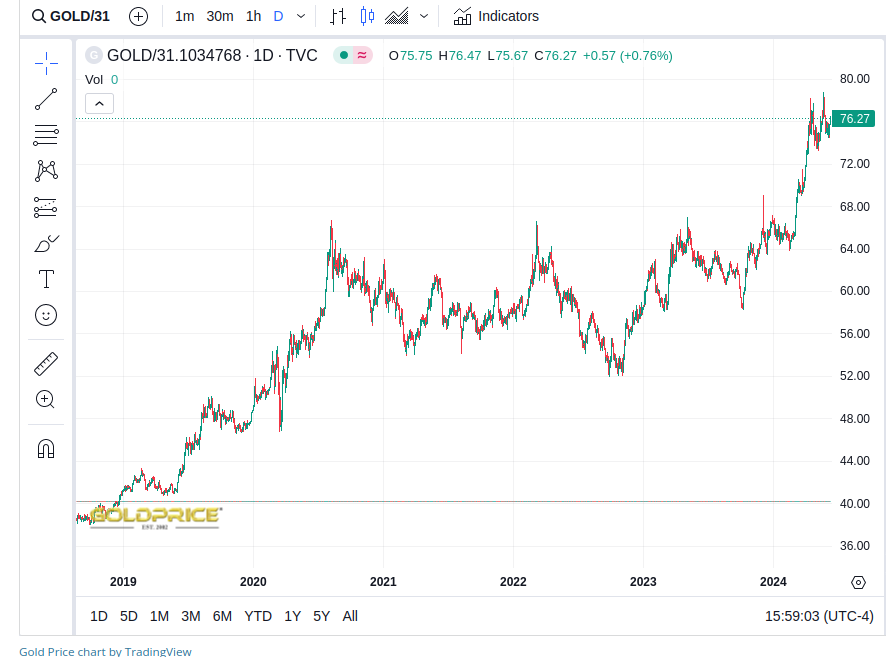This screenshot has width=886, height=657.
Task: Toggle the market status indicator pill
Action: (x=353, y=56)
